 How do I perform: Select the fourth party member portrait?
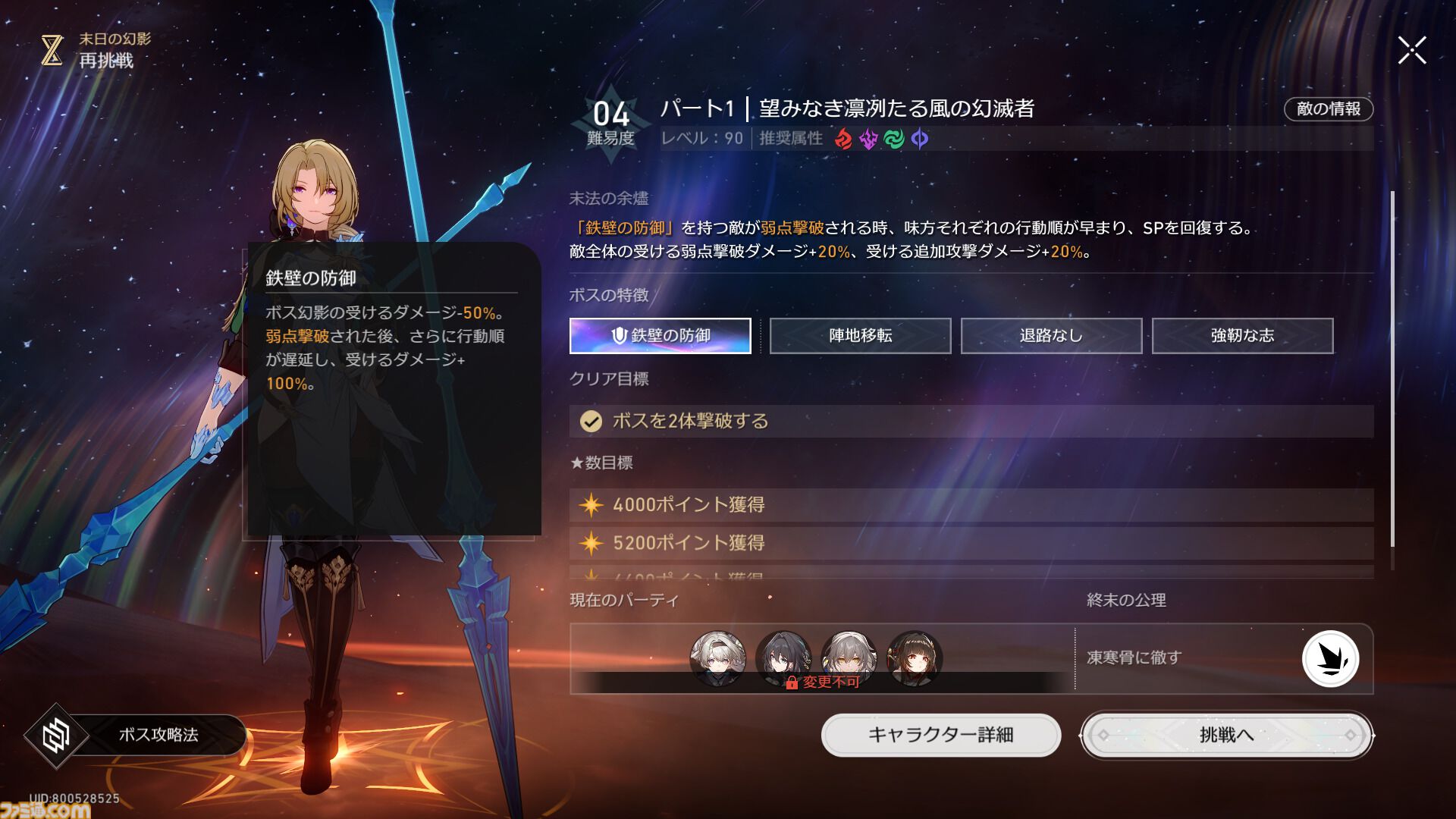tap(915, 658)
